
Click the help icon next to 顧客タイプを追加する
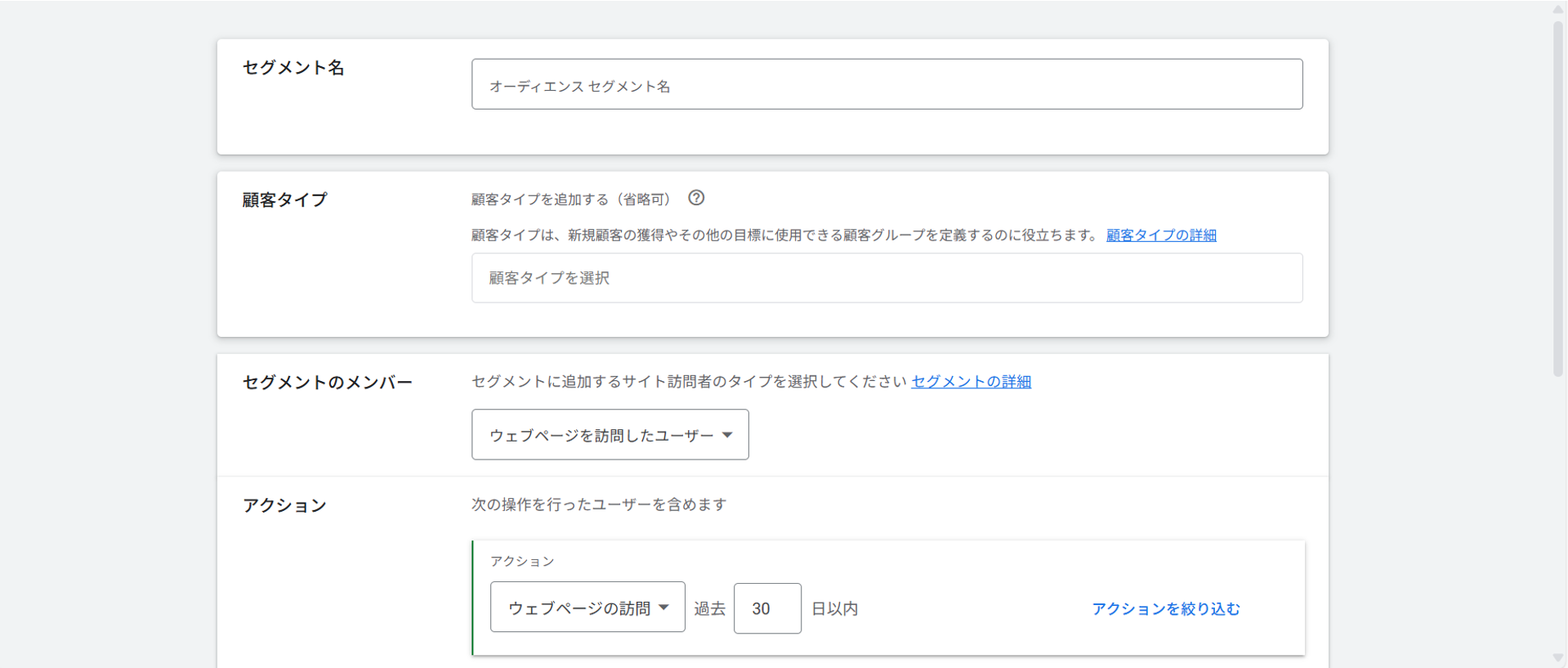696,198
